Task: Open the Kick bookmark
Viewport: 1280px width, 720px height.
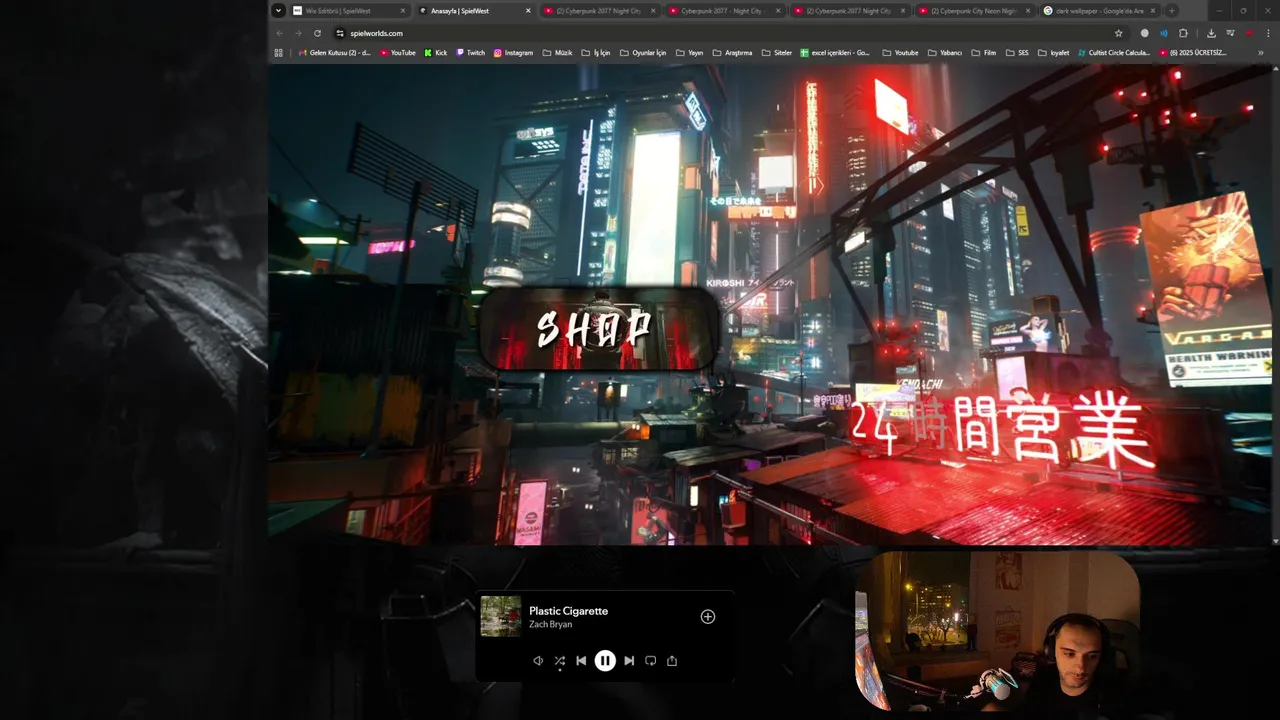Action: tap(436, 53)
